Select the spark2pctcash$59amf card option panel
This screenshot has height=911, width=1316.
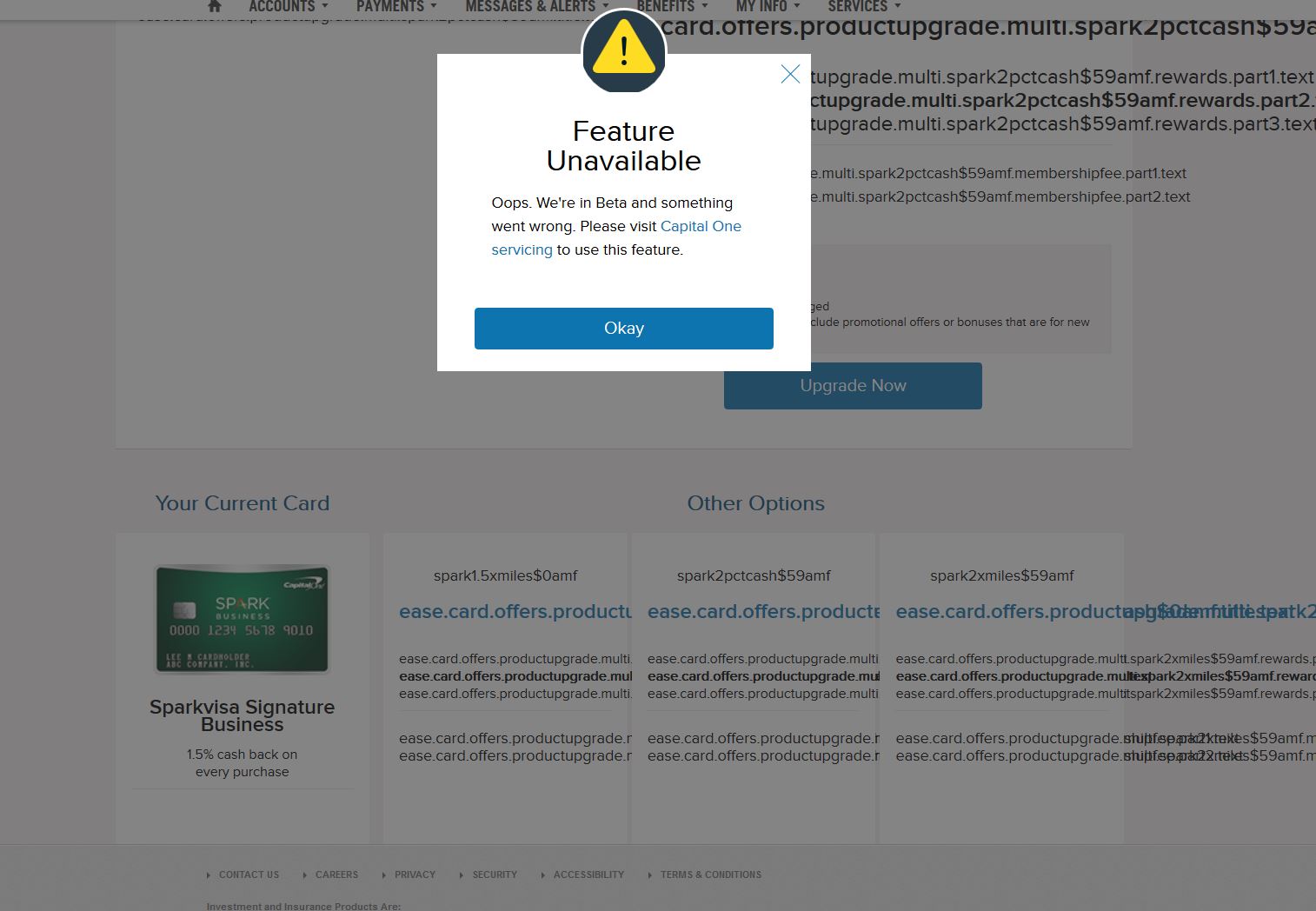[753, 687]
